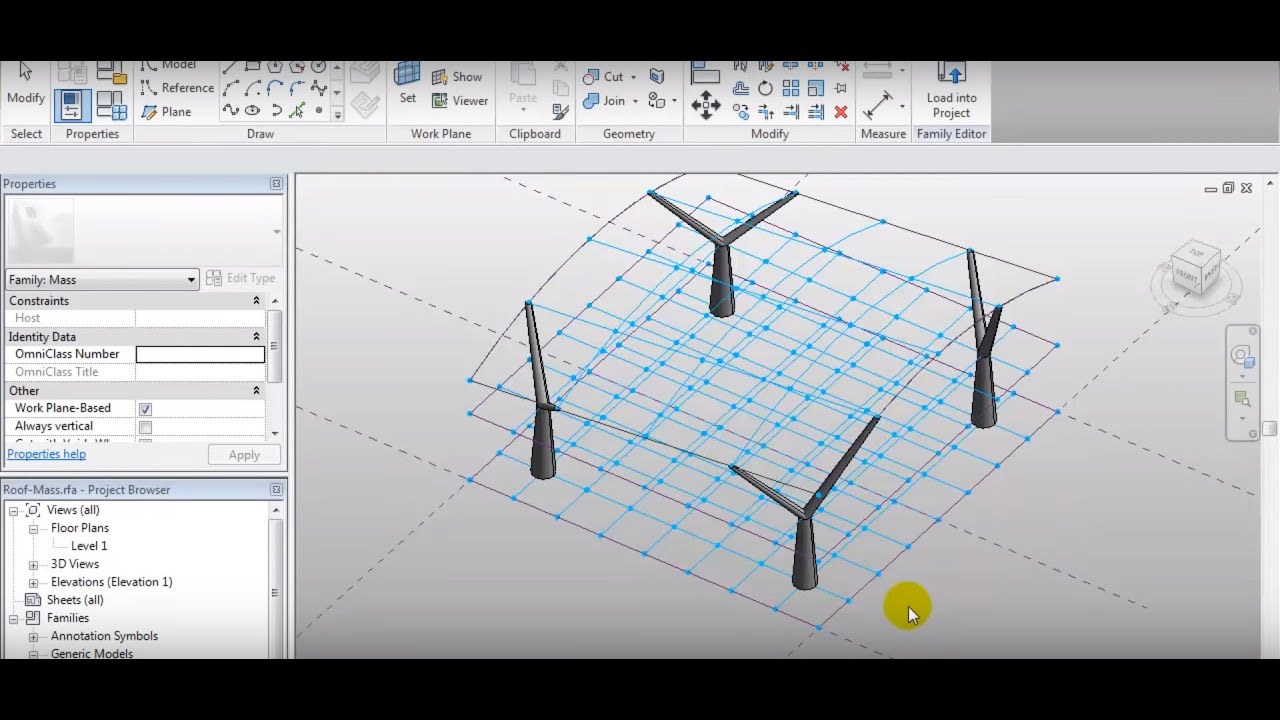The height and width of the screenshot is (720, 1280).
Task: Click the Pin tool icon
Action: [x=841, y=88]
